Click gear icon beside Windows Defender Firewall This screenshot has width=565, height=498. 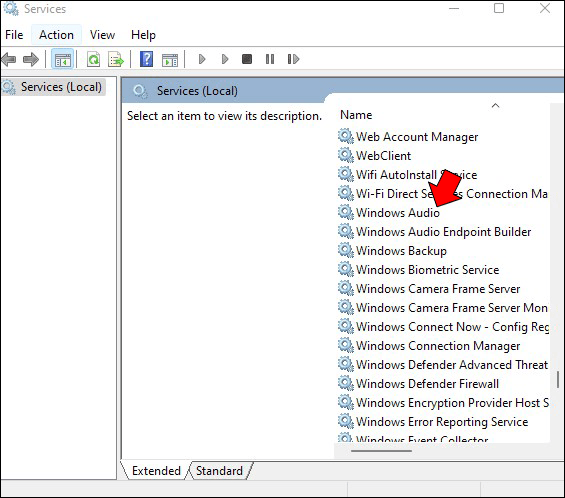tap(346, 383)
